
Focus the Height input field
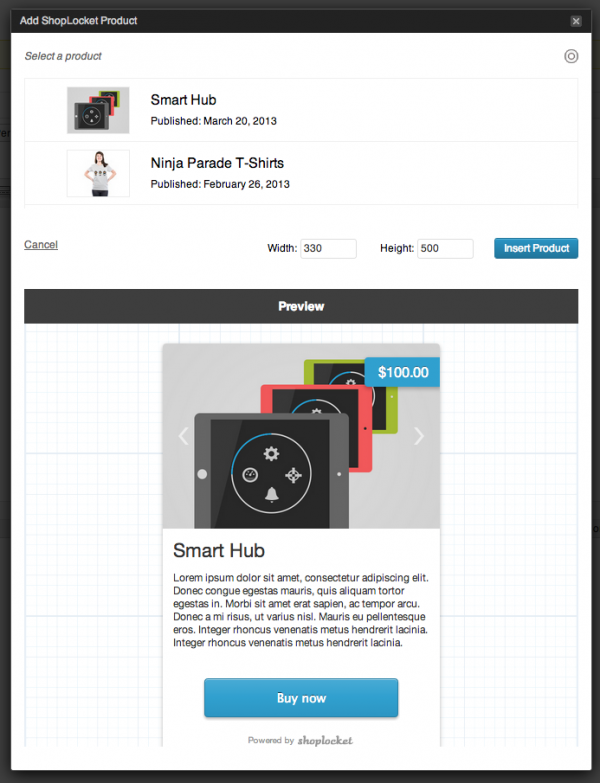point(445,249)
